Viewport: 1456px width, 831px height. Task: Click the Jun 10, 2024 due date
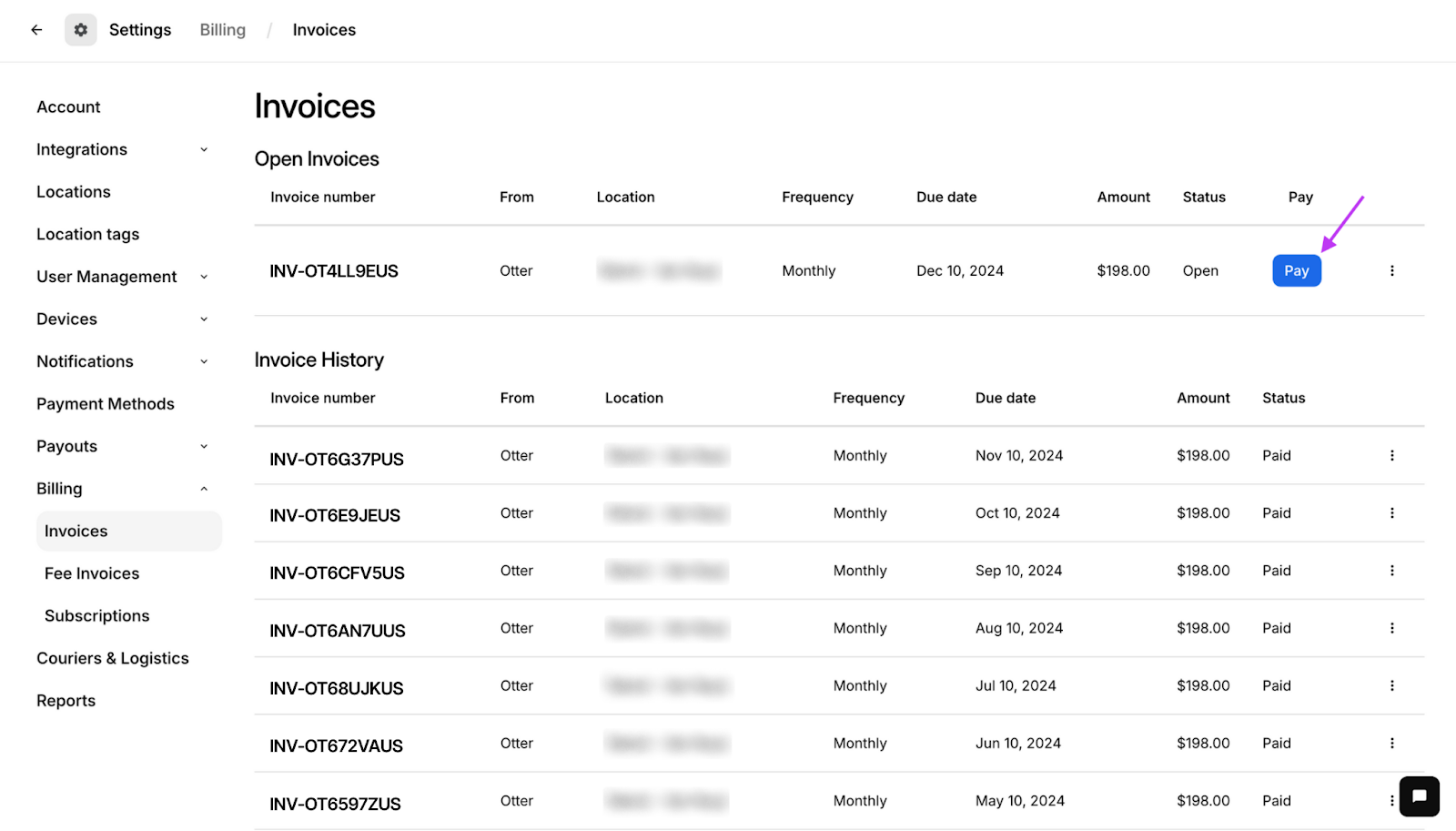[x=1018, y=744]
